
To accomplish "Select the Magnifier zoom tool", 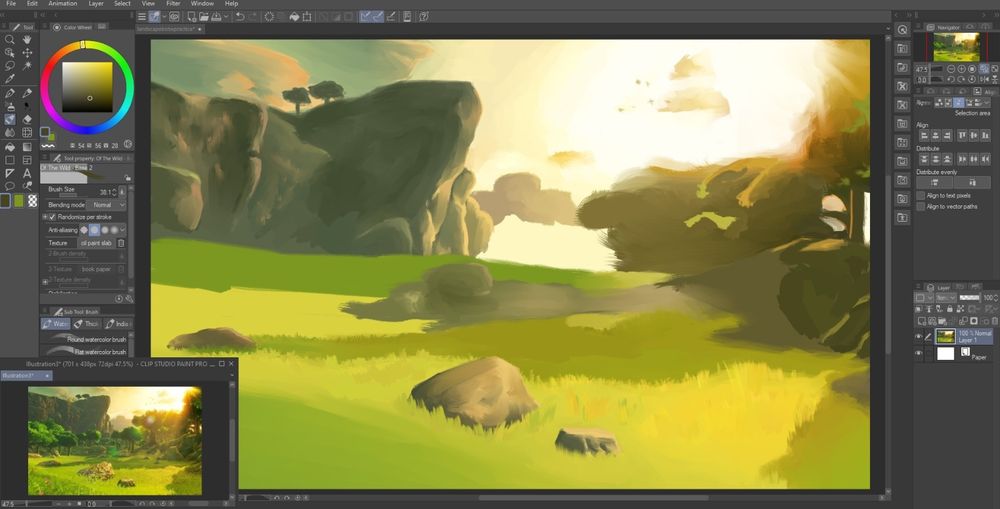I will 10,40.
